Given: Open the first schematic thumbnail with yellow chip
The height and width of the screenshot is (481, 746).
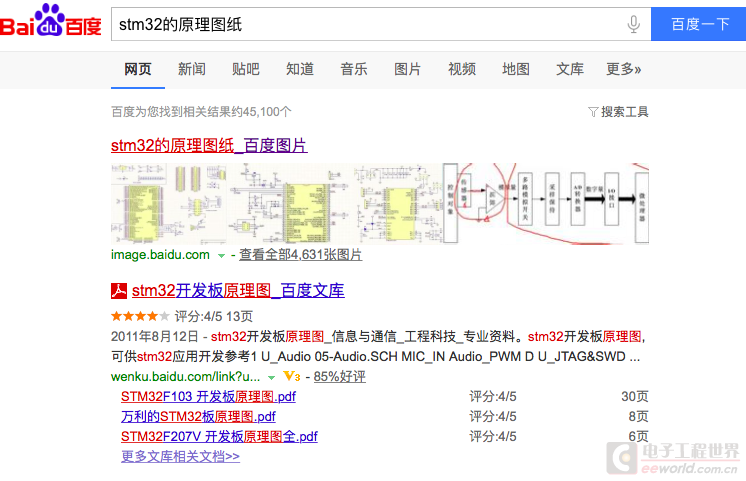Looking at the screenshot, I should click(168, 204).
